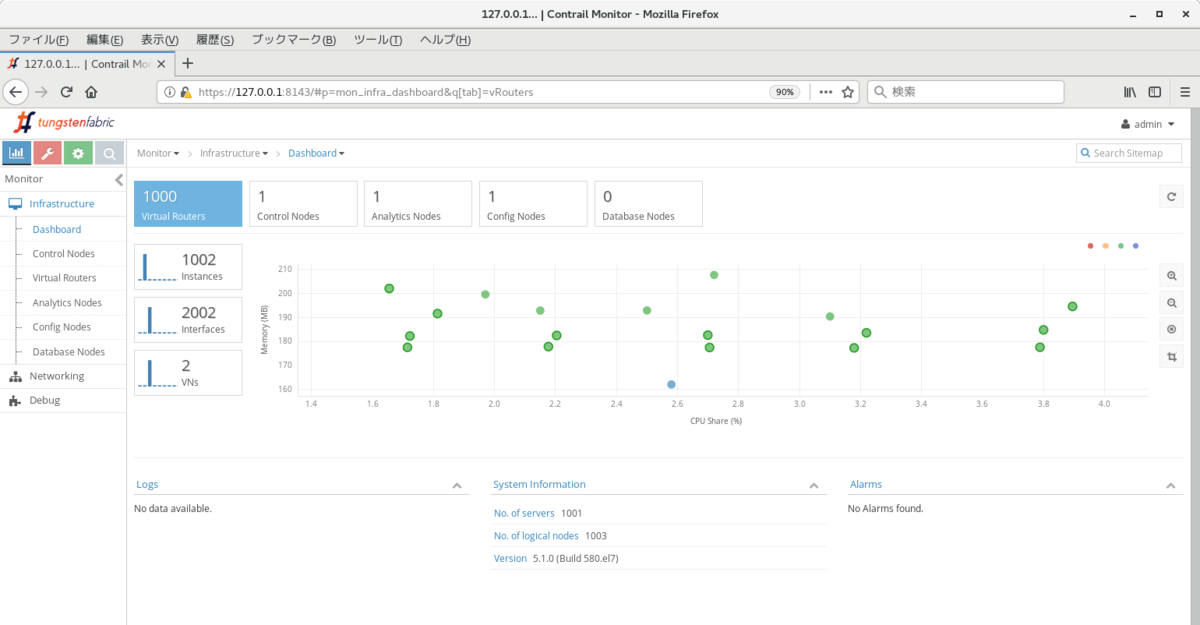Toggle the green legend dot filter

(1121, 245)
